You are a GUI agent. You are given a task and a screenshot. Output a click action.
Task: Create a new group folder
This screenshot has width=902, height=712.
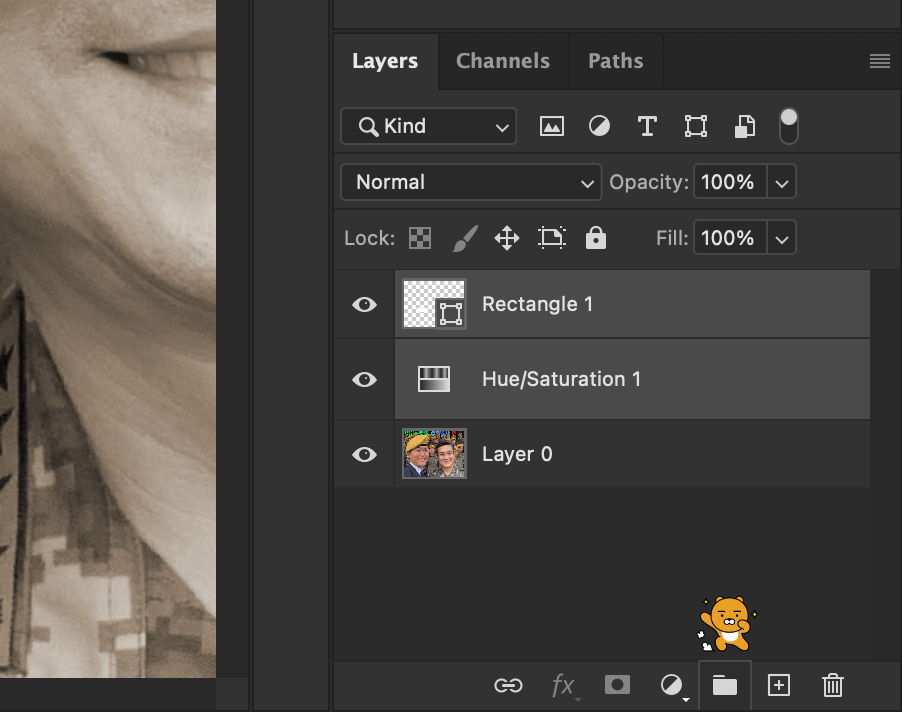pos(724,686)
